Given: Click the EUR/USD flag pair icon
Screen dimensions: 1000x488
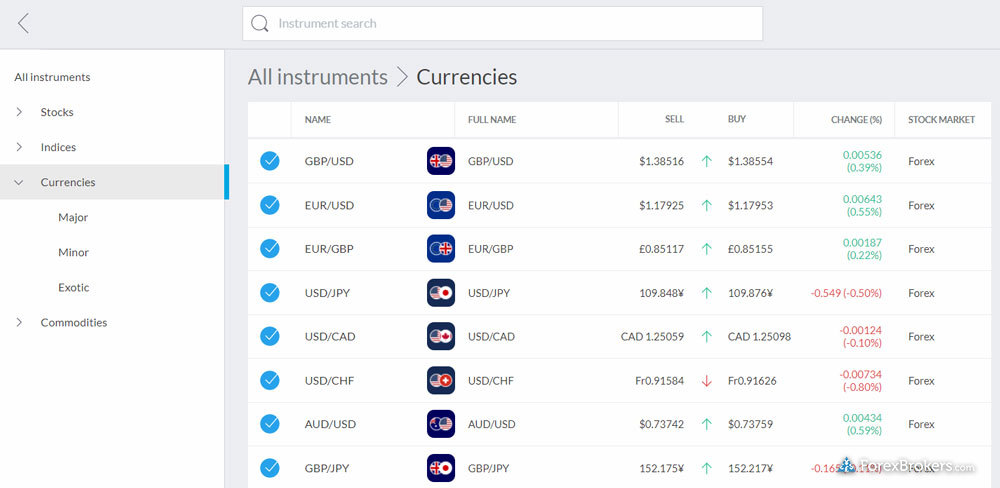Looking at the screenshot, I should [440, 205].
